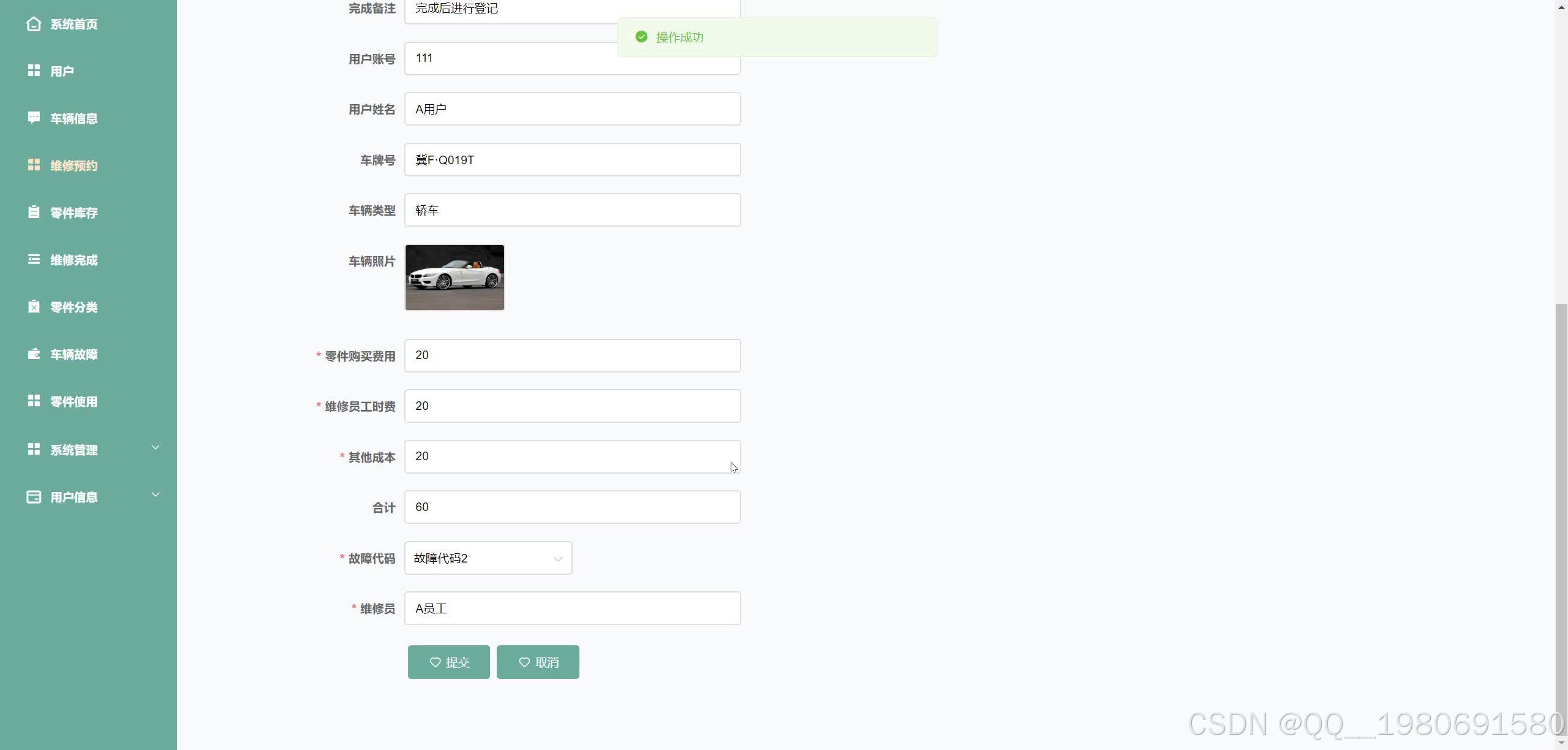This screenshot has height=750, width=1568.
Task: Click the white car photo thumbnail
Action: (454, 278)
